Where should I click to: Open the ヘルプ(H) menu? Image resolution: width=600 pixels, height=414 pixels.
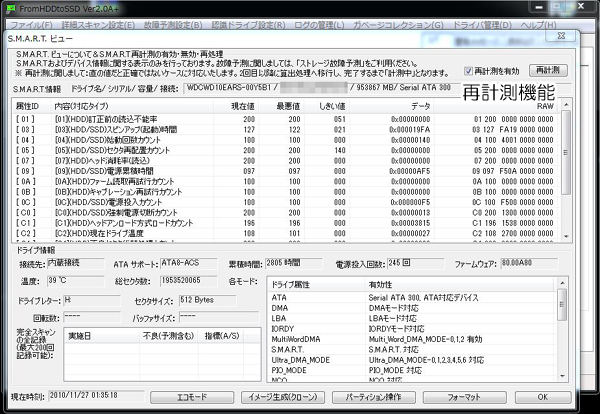[538, 25]
